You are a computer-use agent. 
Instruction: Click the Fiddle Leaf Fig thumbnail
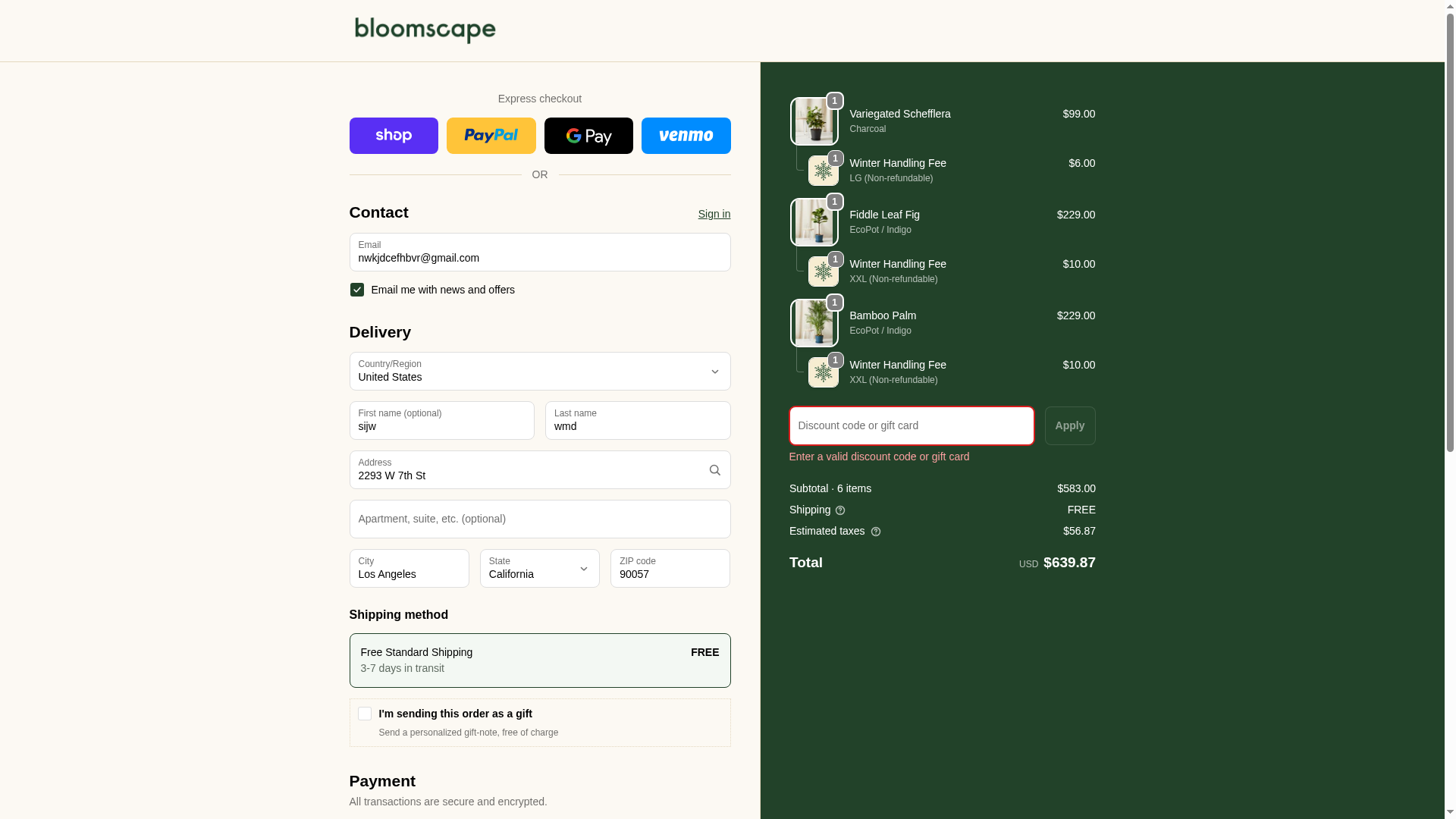[x=814, y=222]
